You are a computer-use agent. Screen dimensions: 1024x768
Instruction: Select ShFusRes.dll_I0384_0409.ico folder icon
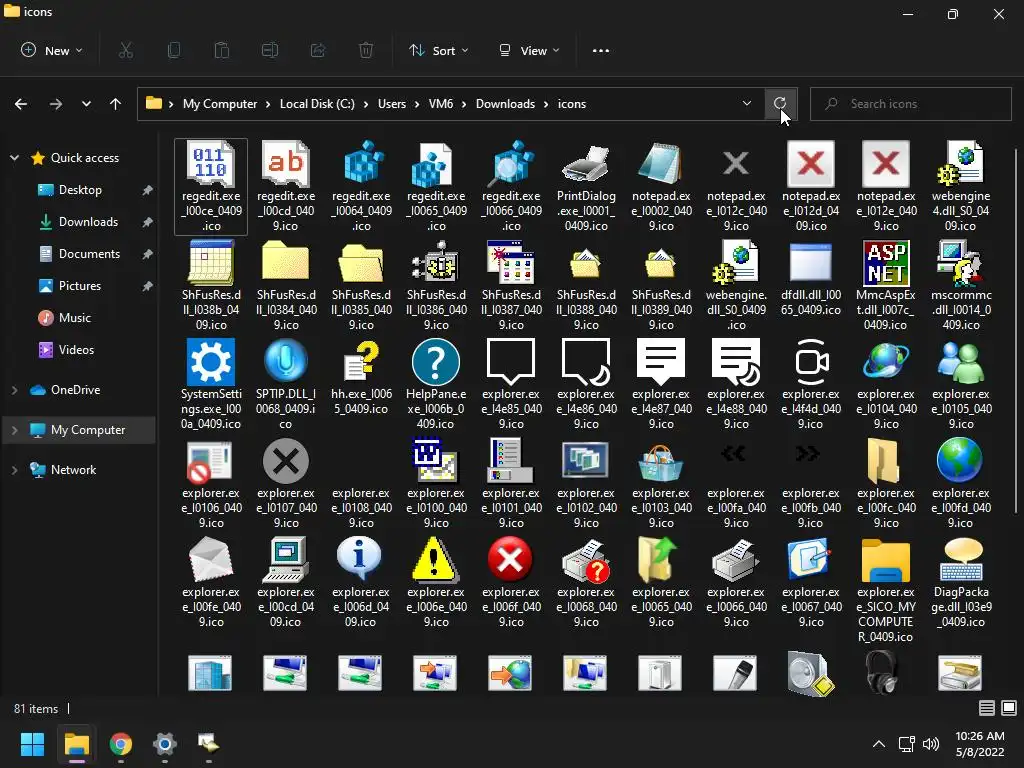click(x=285, y=285)
